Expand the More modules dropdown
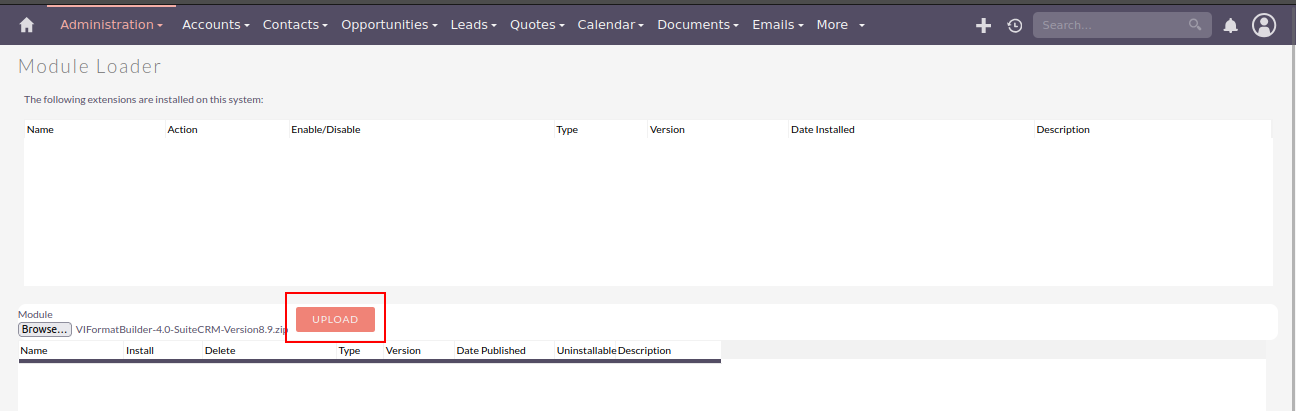 tap(840, 25)
